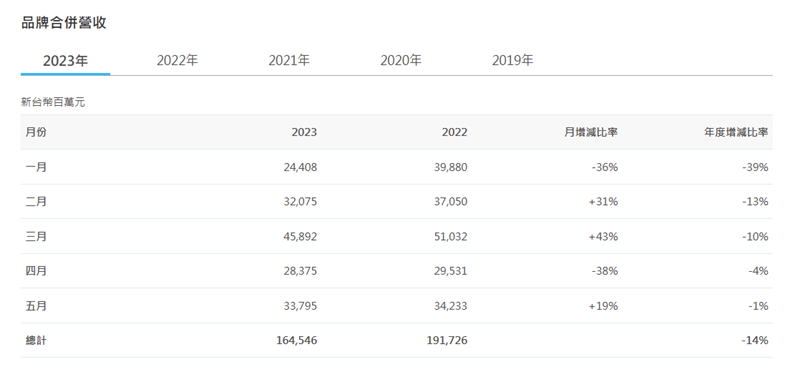Screen dimensions: 800x377
Task: Click the 一月 row label
Action: click(x=36, y=167)
